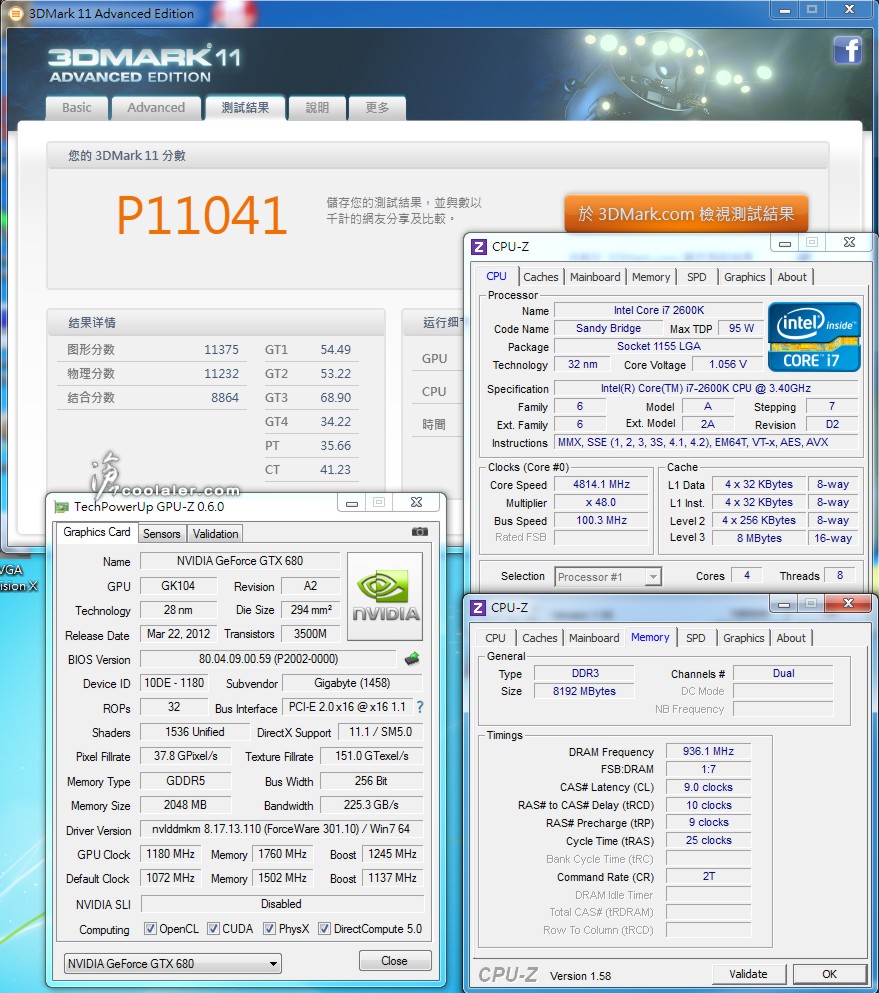
Task: Click the Bus Interface question mark
Action: (x=420, y=707)
